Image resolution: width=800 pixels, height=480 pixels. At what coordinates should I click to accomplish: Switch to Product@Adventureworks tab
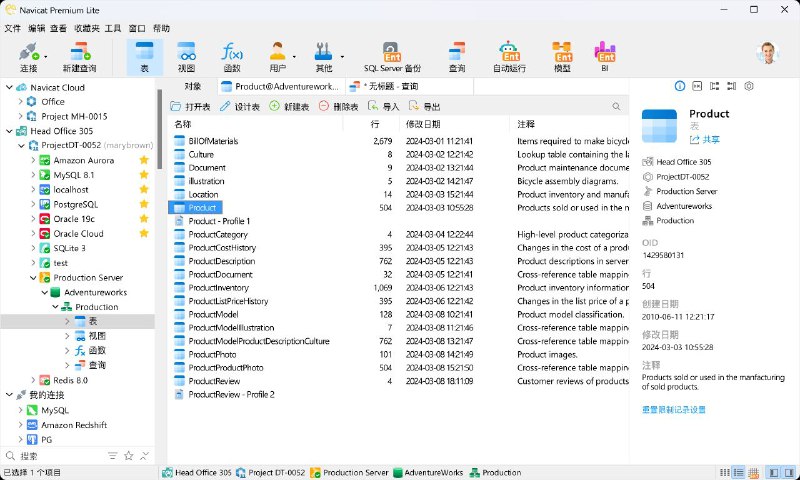[x=281, y=86]
